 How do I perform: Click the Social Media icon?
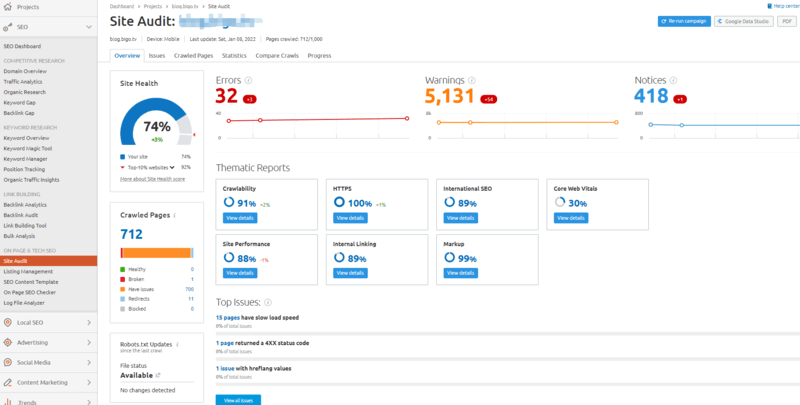pyautogui.click(x=7, y=362)
